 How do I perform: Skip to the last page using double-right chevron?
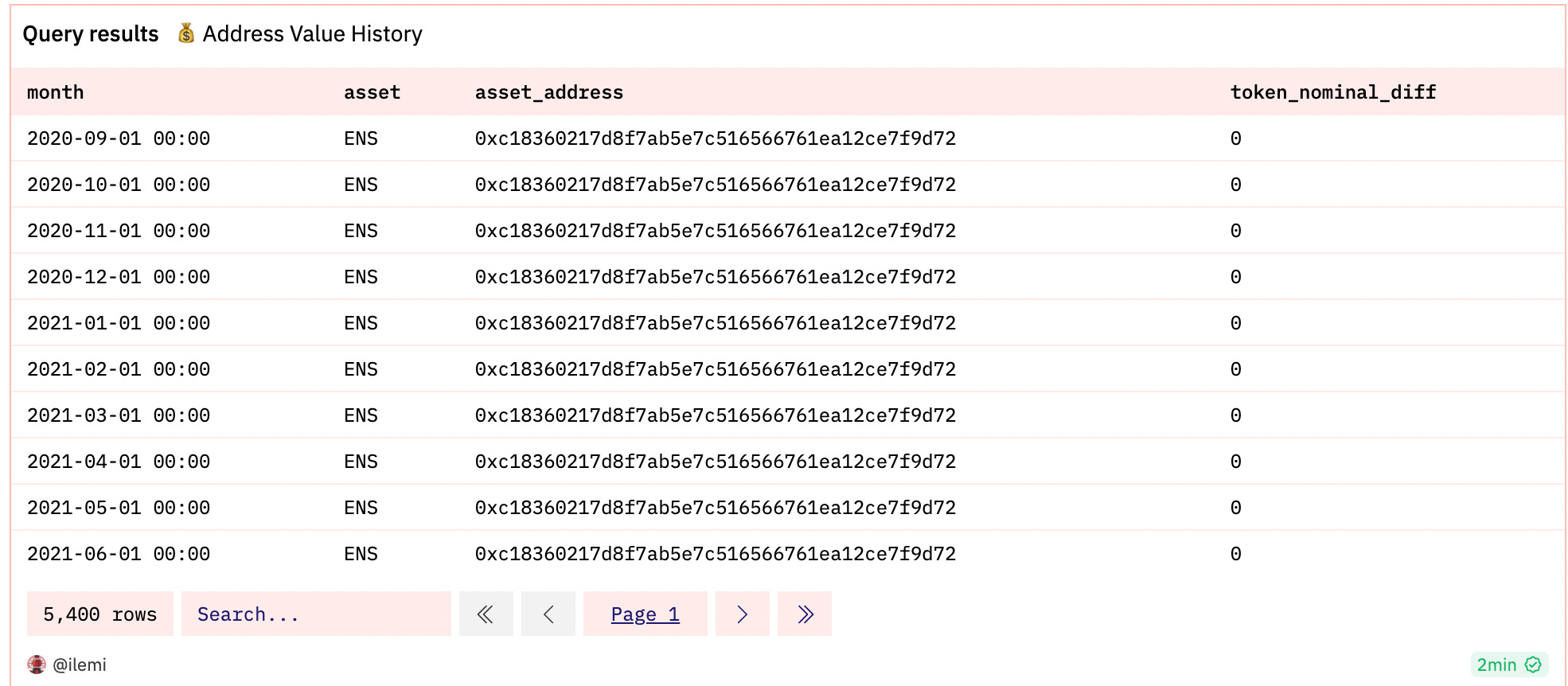pos(804,614)
